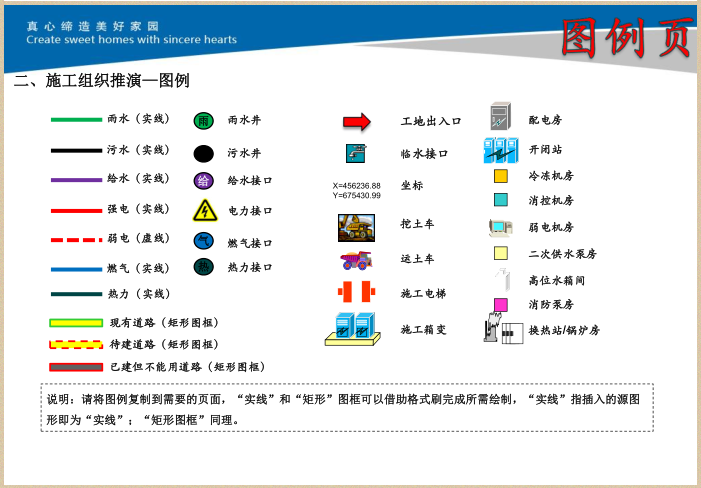Click the green rainwater well icon
701x488 pixels.
[x=203, y=121]
